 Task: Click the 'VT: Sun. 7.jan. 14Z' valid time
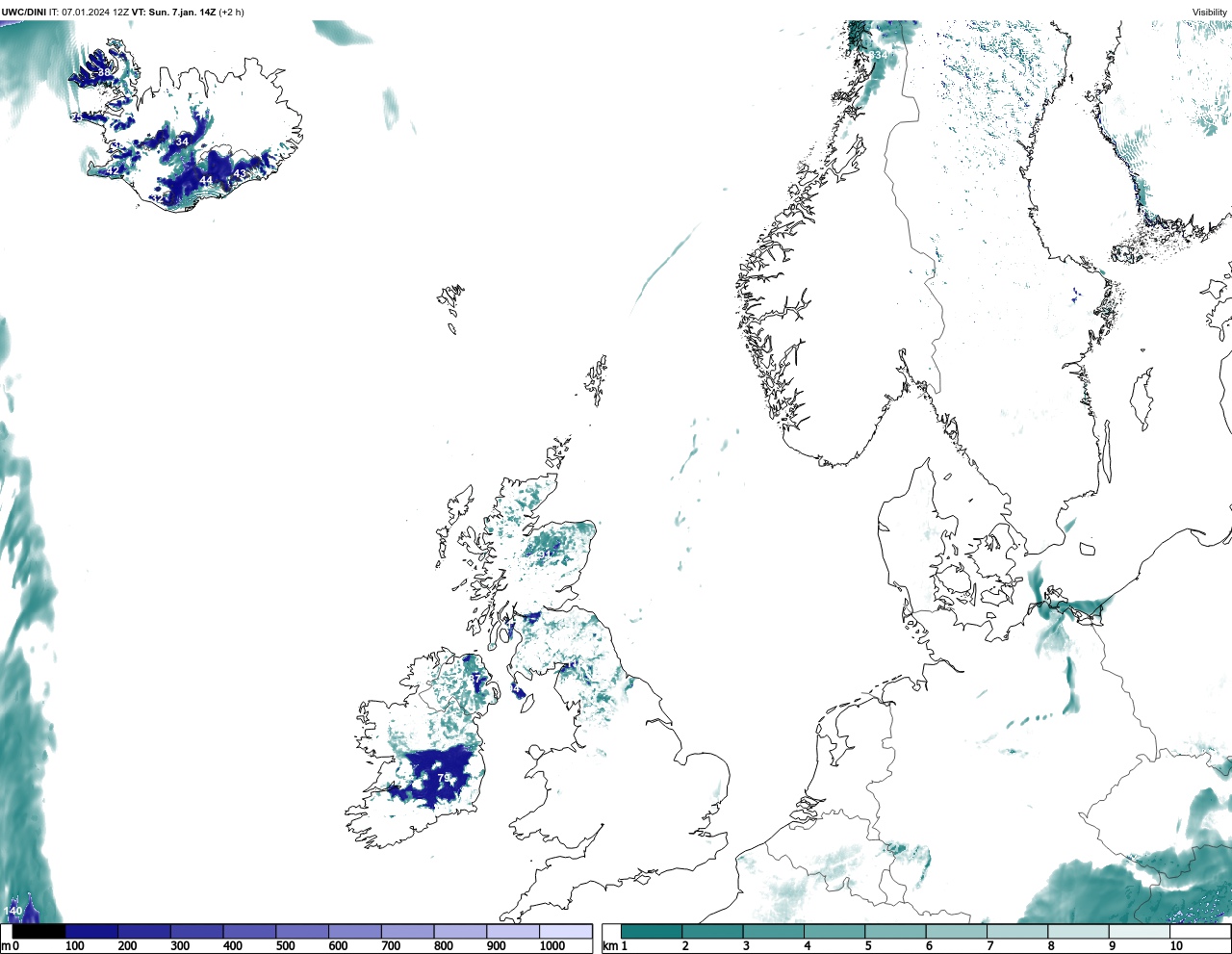point(173,13)
